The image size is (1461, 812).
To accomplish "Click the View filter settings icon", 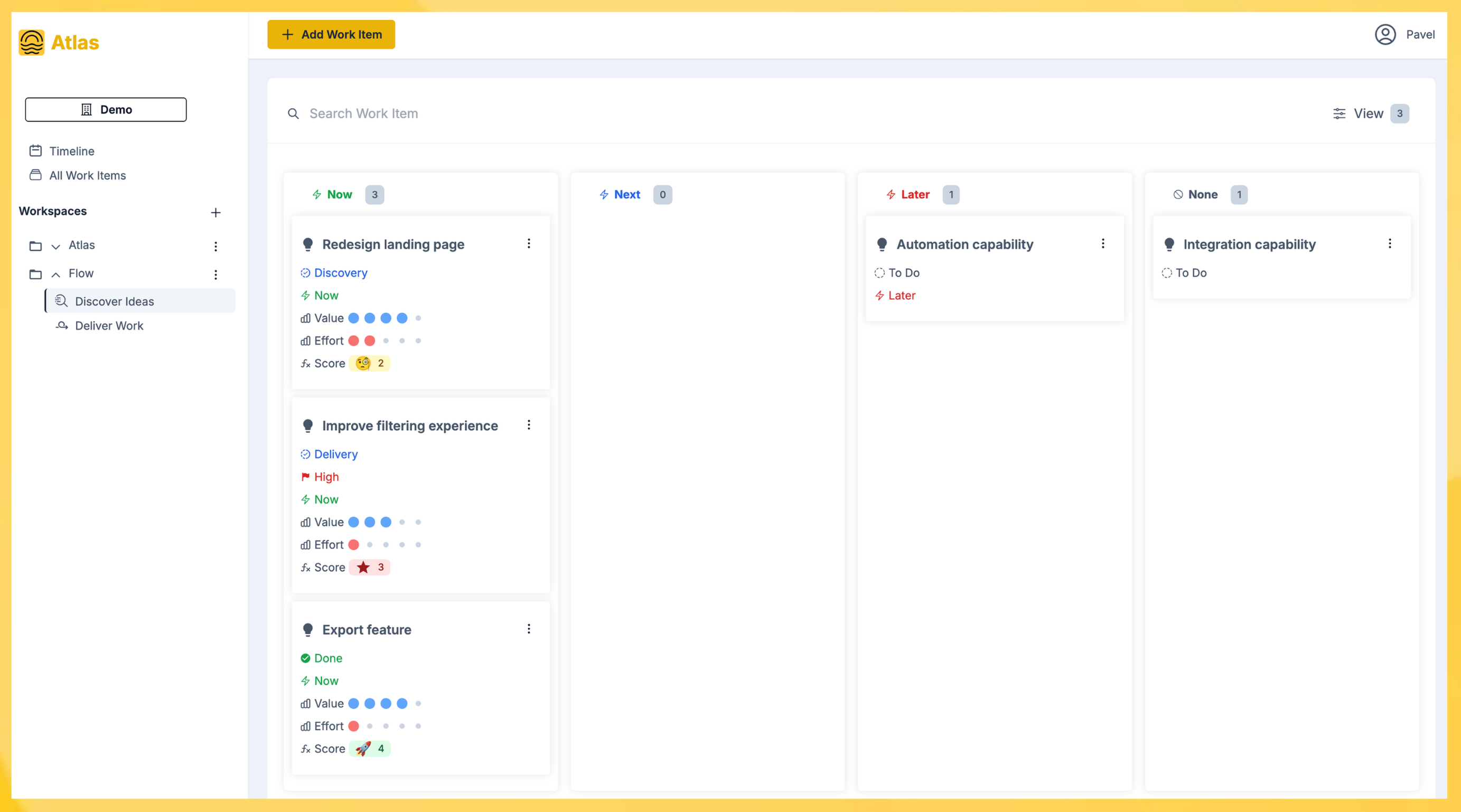I will (x=1338, y=114).
